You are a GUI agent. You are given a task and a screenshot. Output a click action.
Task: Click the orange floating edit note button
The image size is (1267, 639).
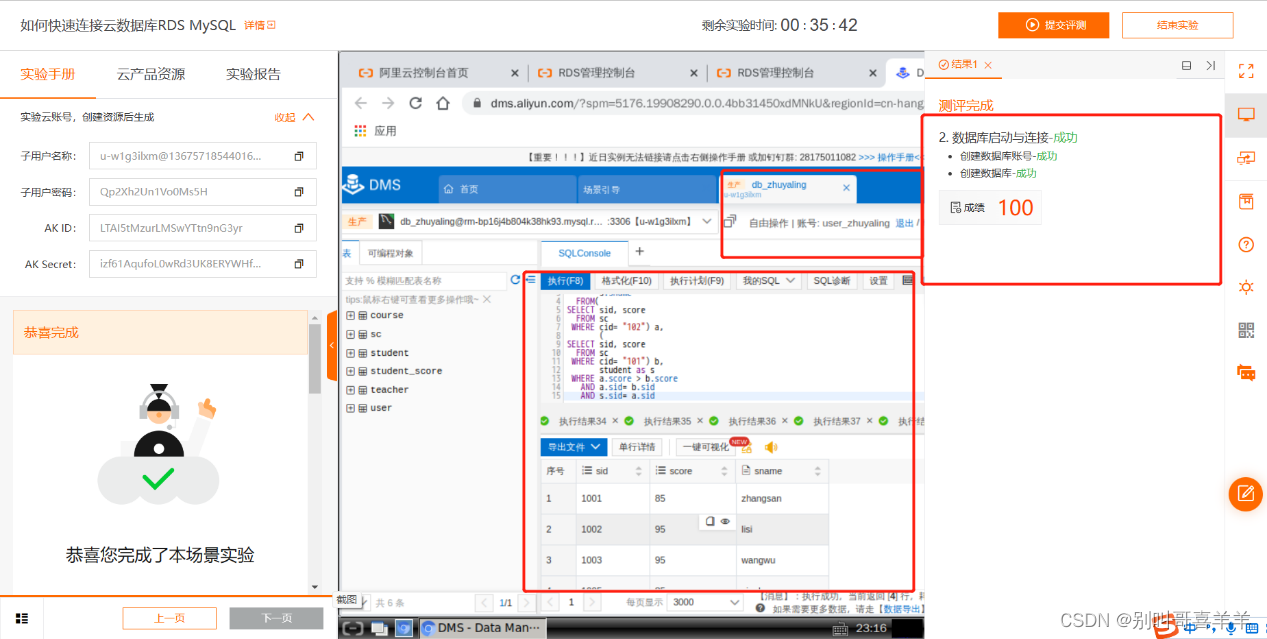[1245, 494]
